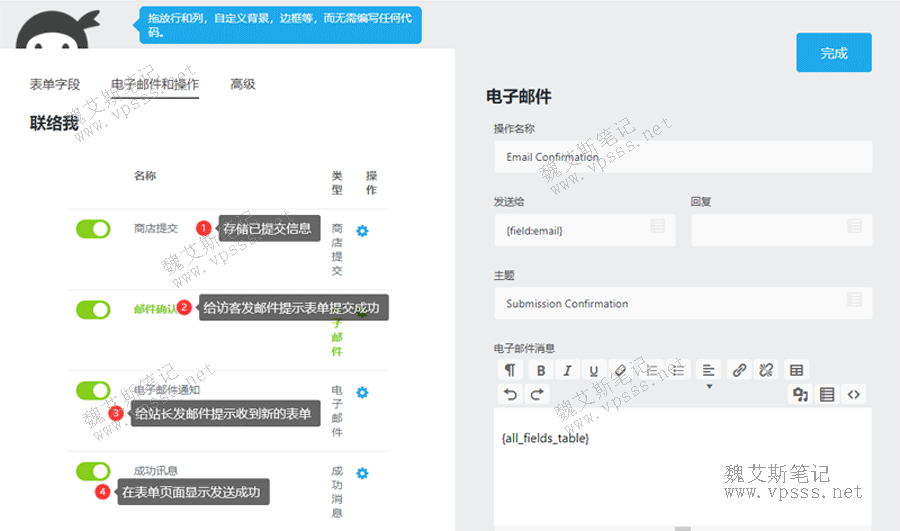Insert a table using the table icon

(796, 370)
